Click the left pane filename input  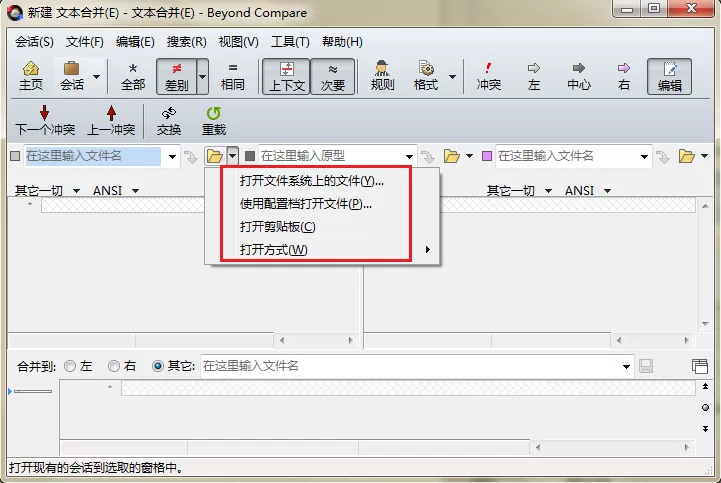click(x=93, y=156)
